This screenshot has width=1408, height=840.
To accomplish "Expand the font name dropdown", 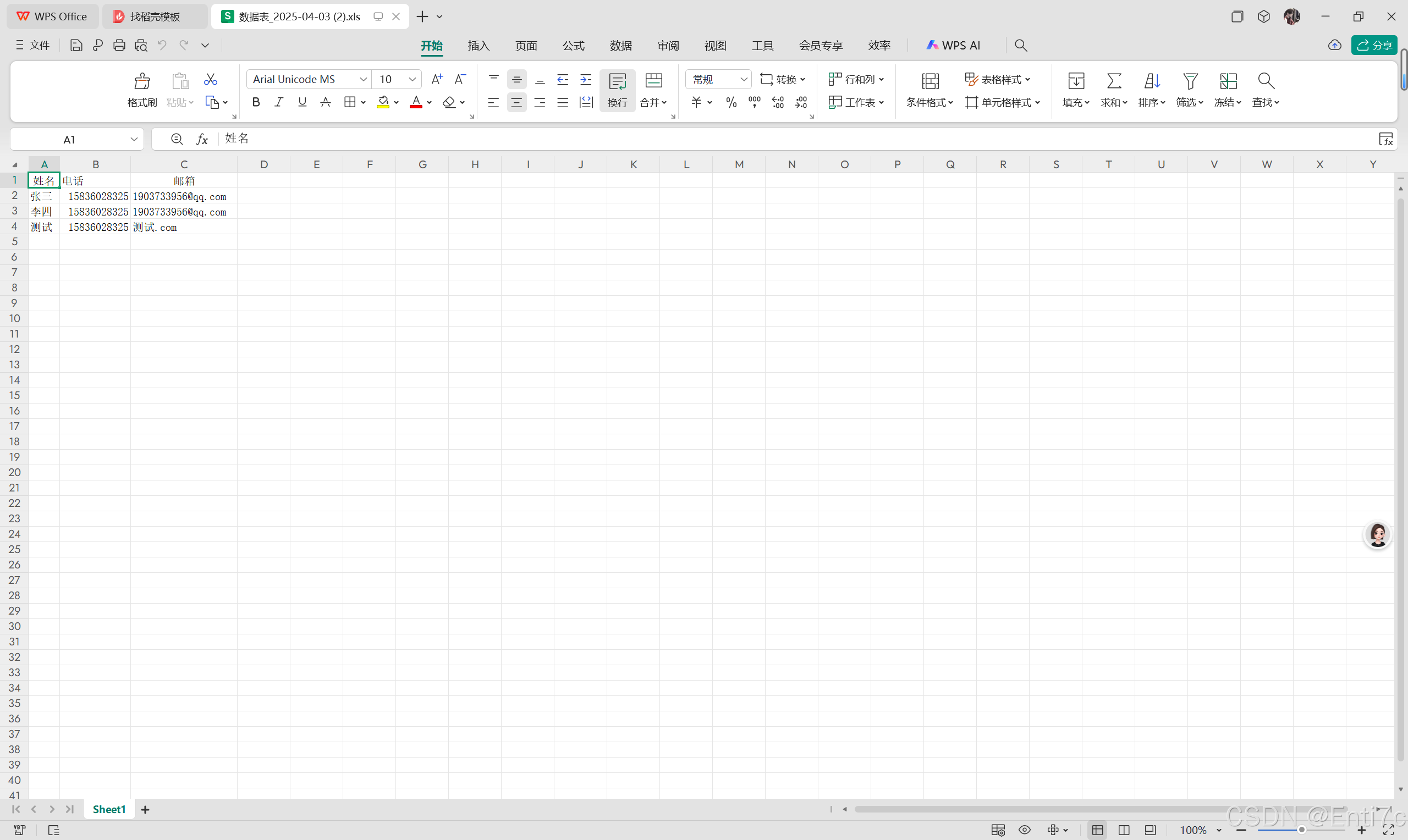I will coord(363,79).
